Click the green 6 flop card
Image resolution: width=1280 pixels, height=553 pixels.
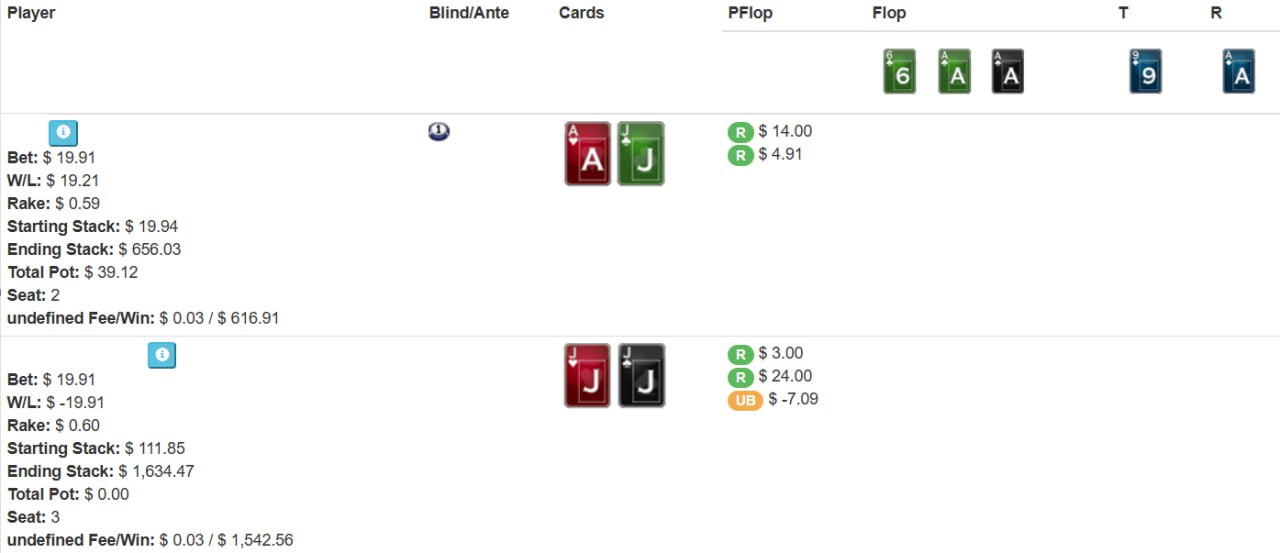899,72
